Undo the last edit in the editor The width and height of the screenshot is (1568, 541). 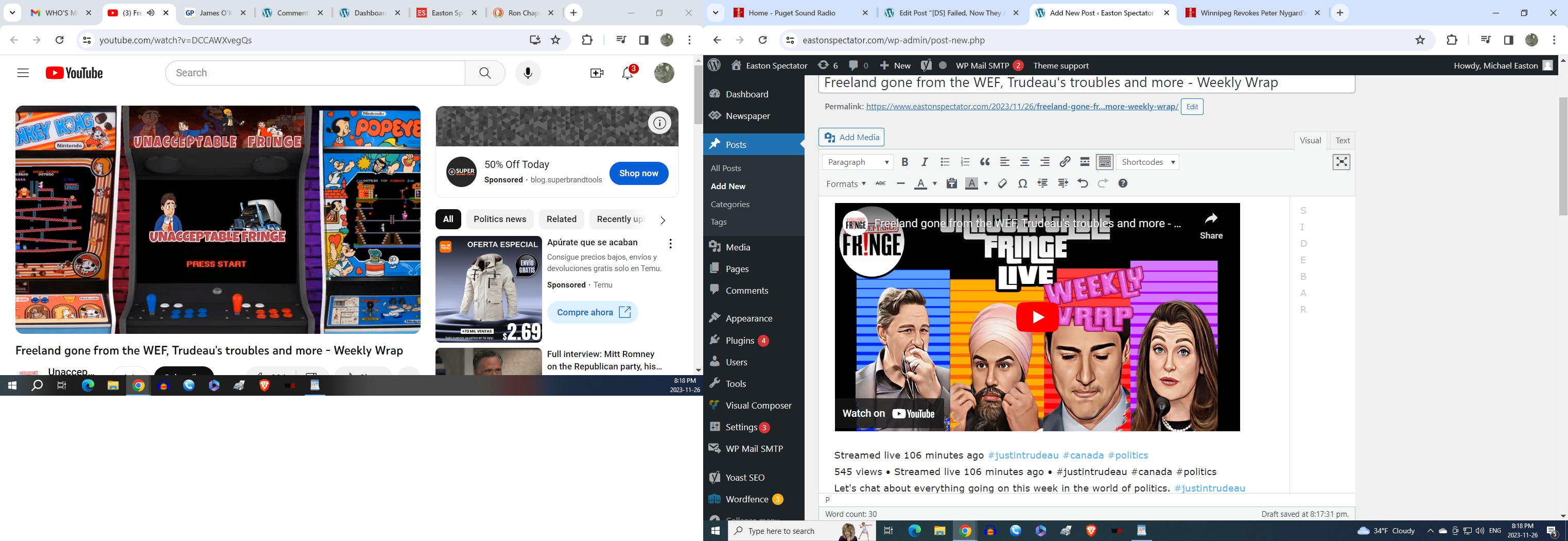point(1082,183)
